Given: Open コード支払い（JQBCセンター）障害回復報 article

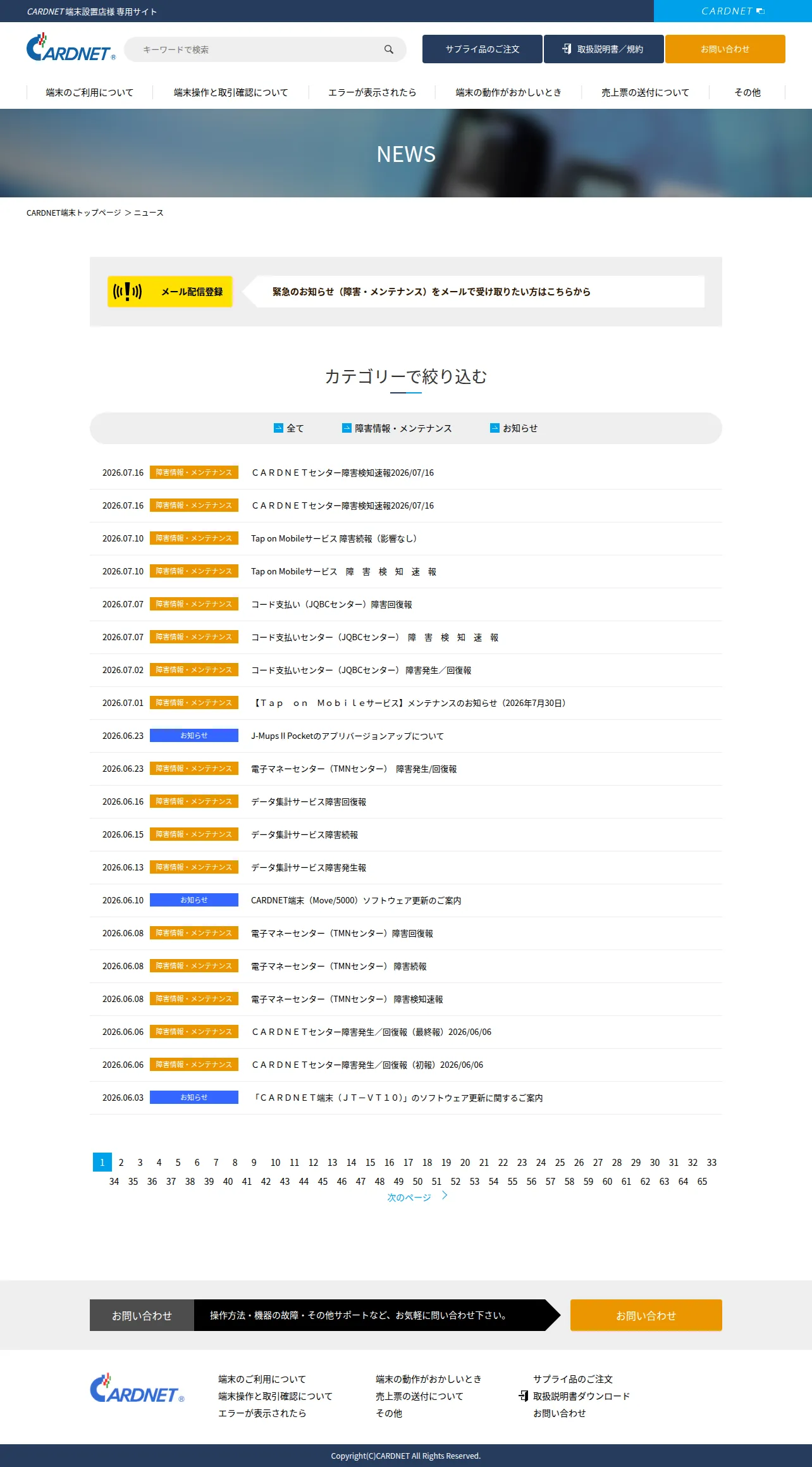Looking at the screenshot, I should tap(331, 604).
